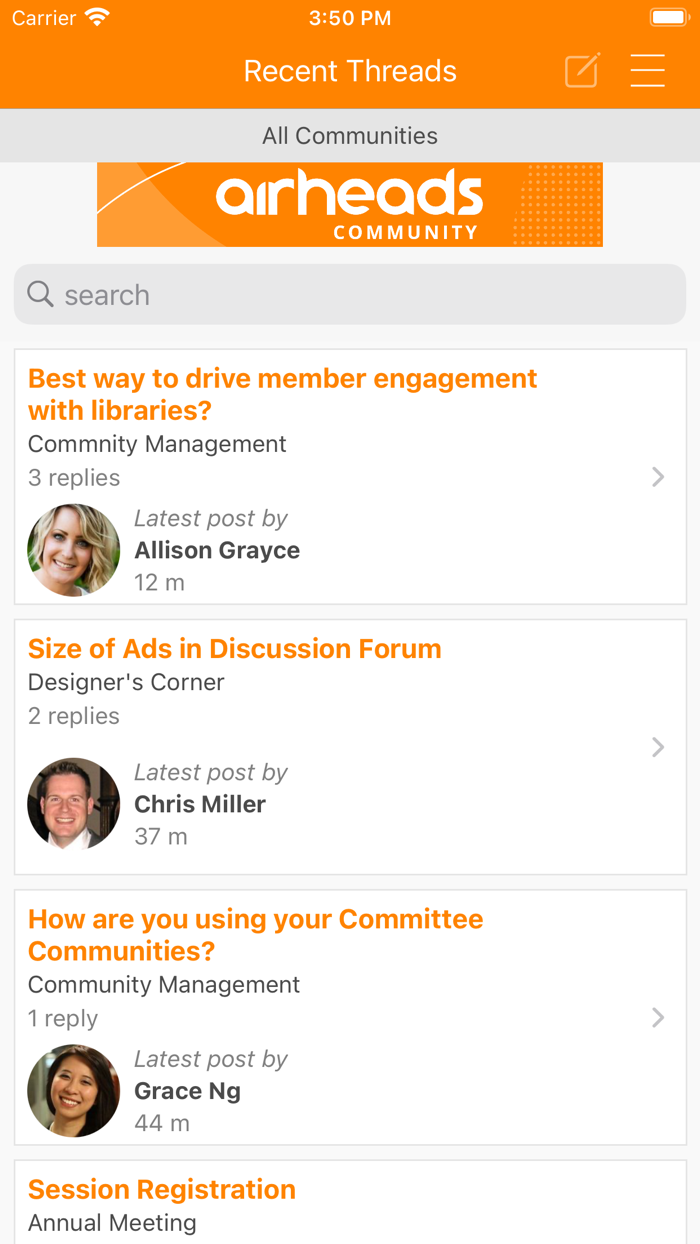This screenshot has height=1244, width=700.
Task: Click the 3:50 PM clock
Action: (350, 16)
